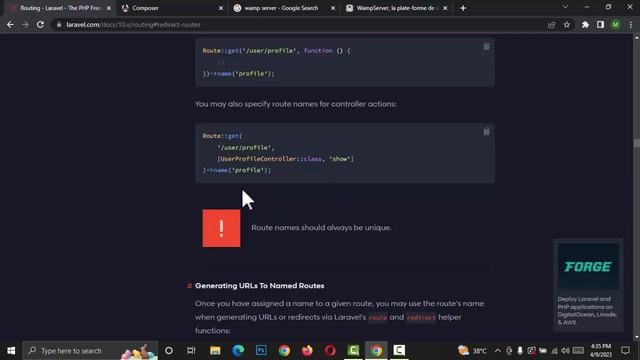The width and height of the screenshot is (640, 360).
Task: Launch Microsoft Edge from taskbar
Action: click(x=238, y=351)
